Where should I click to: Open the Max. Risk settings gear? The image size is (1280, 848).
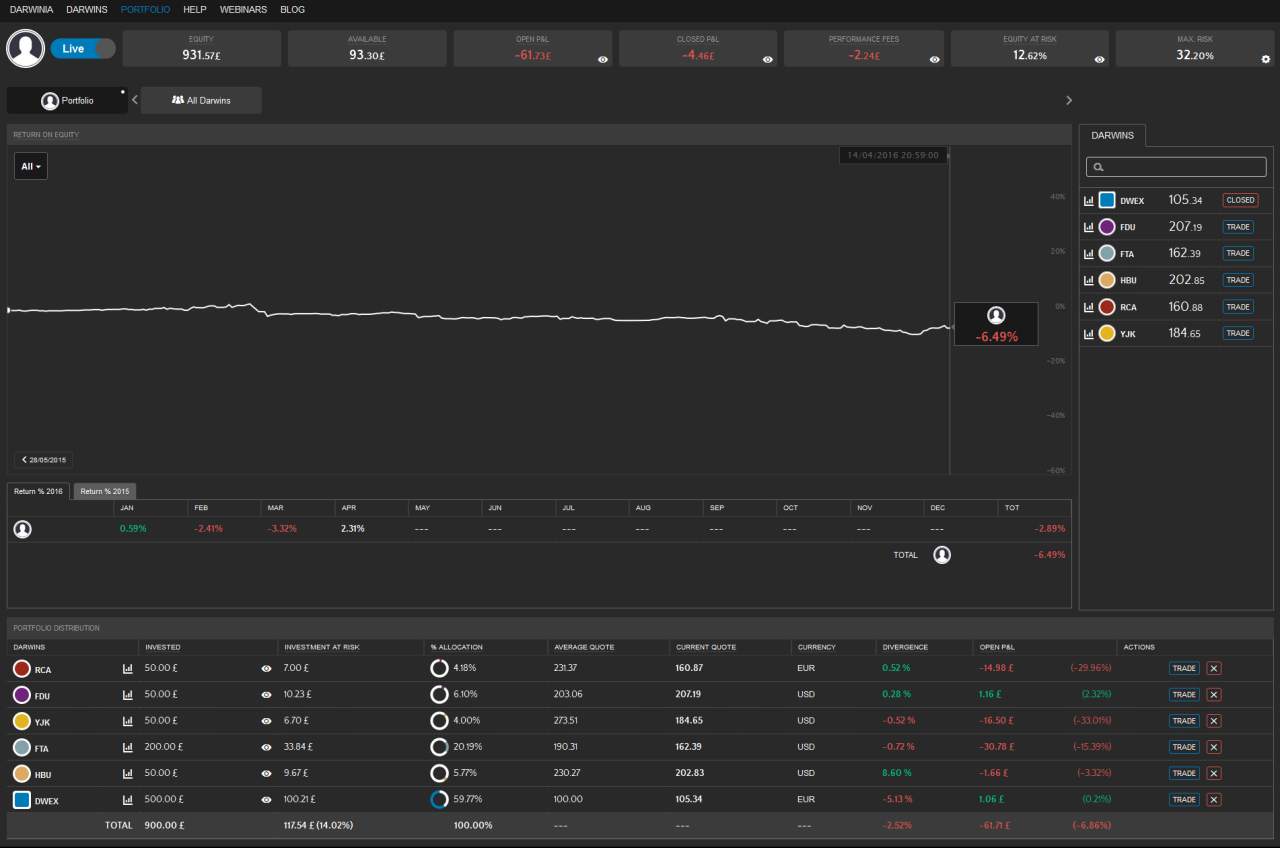click(1265, 59)
